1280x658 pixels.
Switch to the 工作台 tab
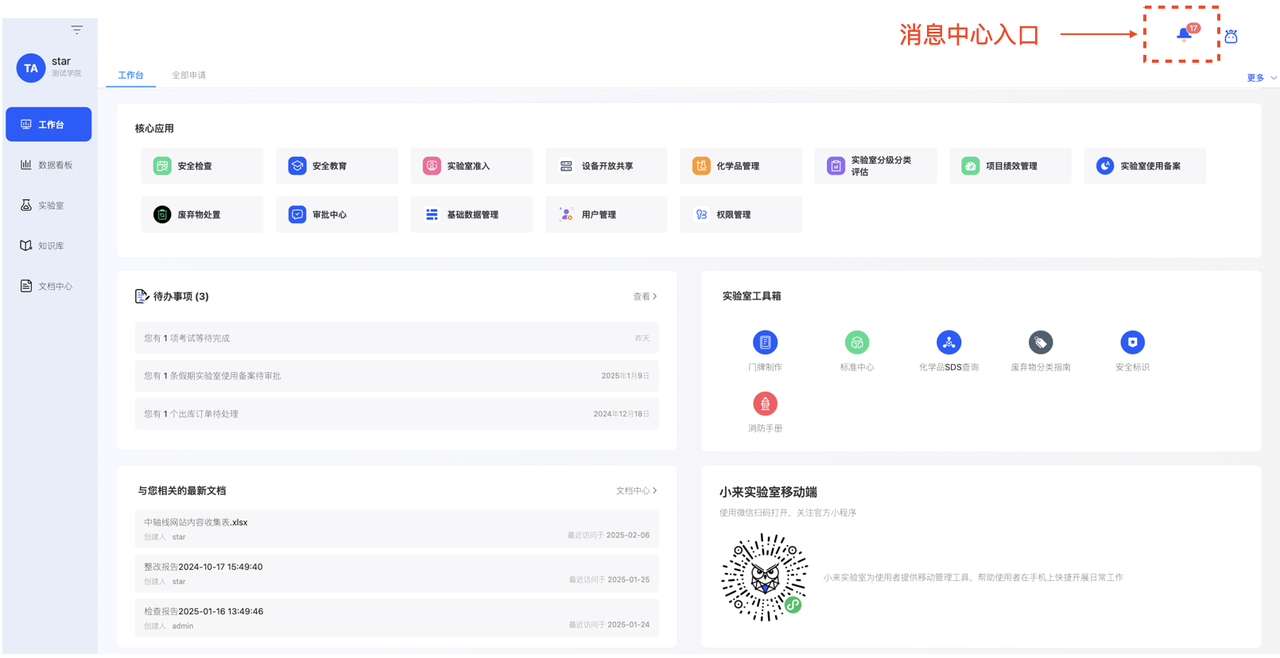(130, 75)
